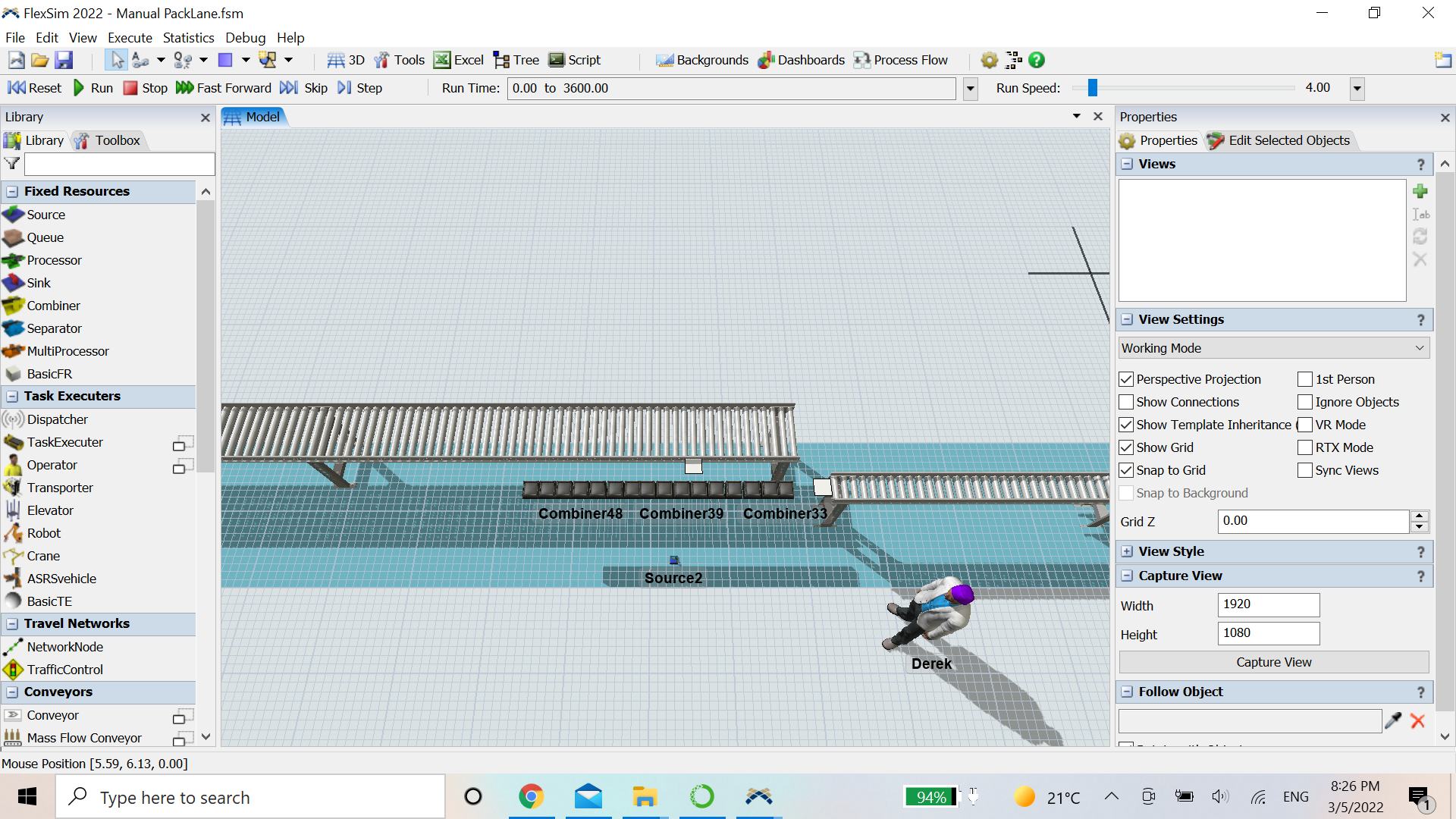Expand the View Style section
The height and width of the screenshot is (819, 1456).
pyautogui.click(x=1128, y=551)
